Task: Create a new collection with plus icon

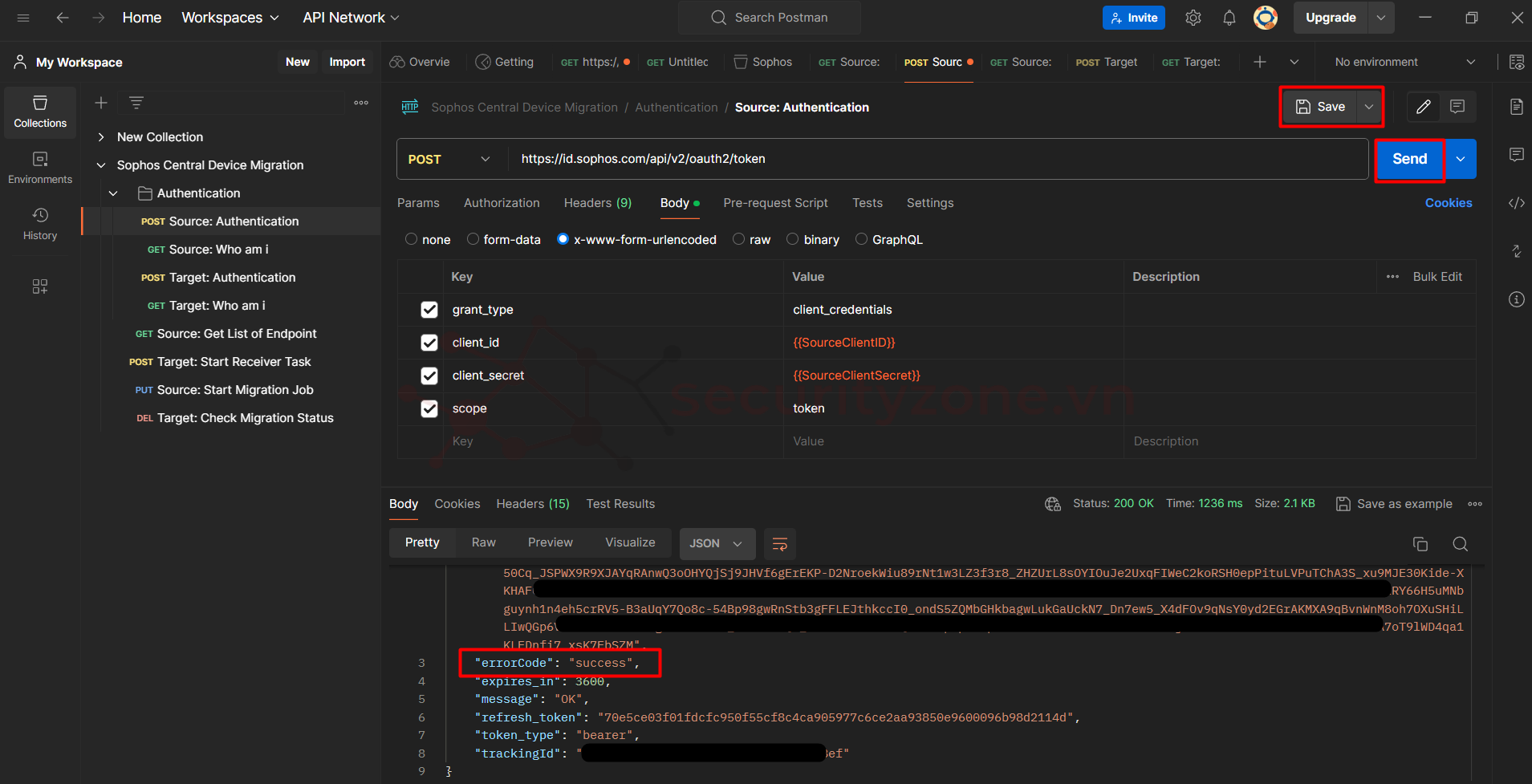Action: pyautogui.click(x=101, y=103)
